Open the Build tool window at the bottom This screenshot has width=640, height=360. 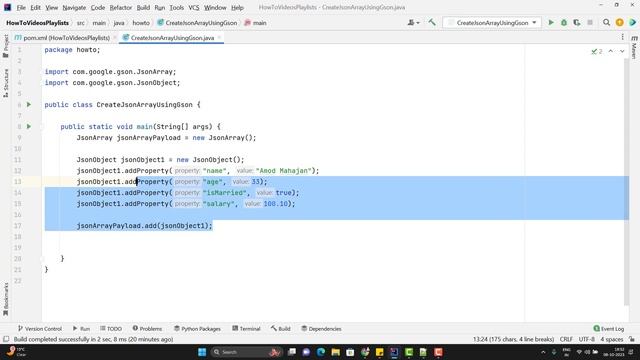tap(280, 329)
